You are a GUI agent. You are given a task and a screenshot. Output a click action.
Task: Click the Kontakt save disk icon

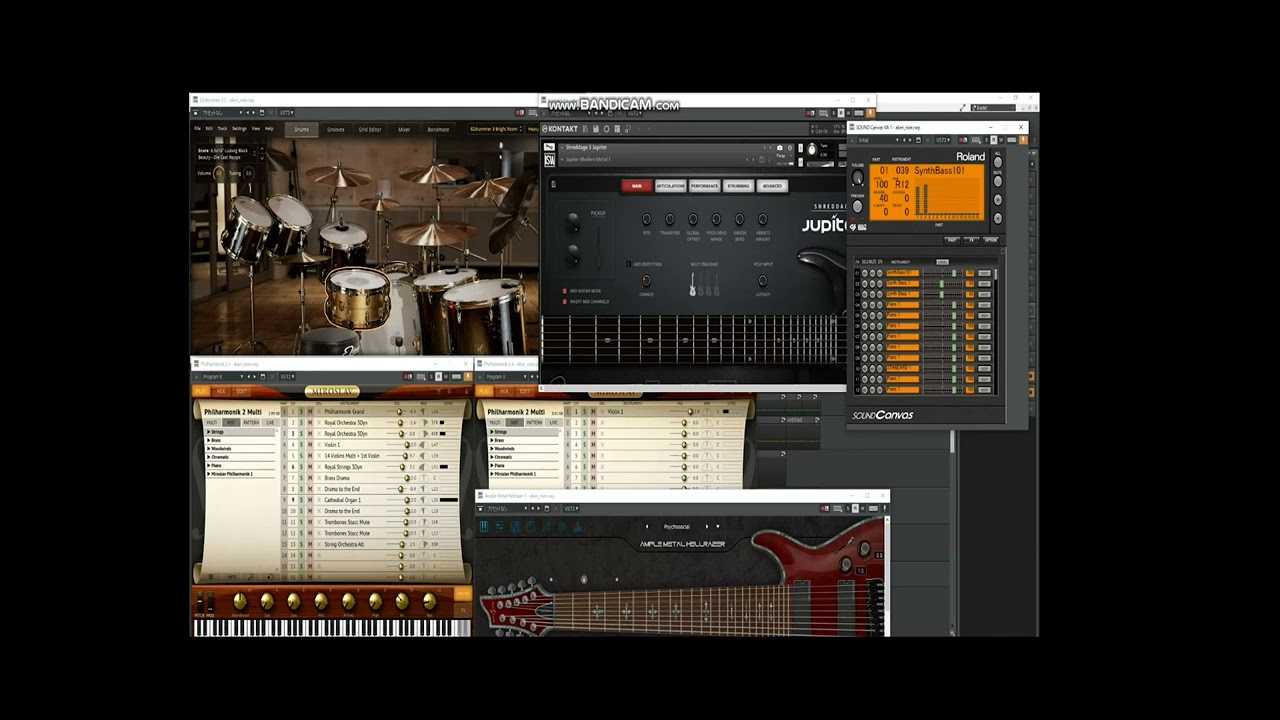pos(596,129)
